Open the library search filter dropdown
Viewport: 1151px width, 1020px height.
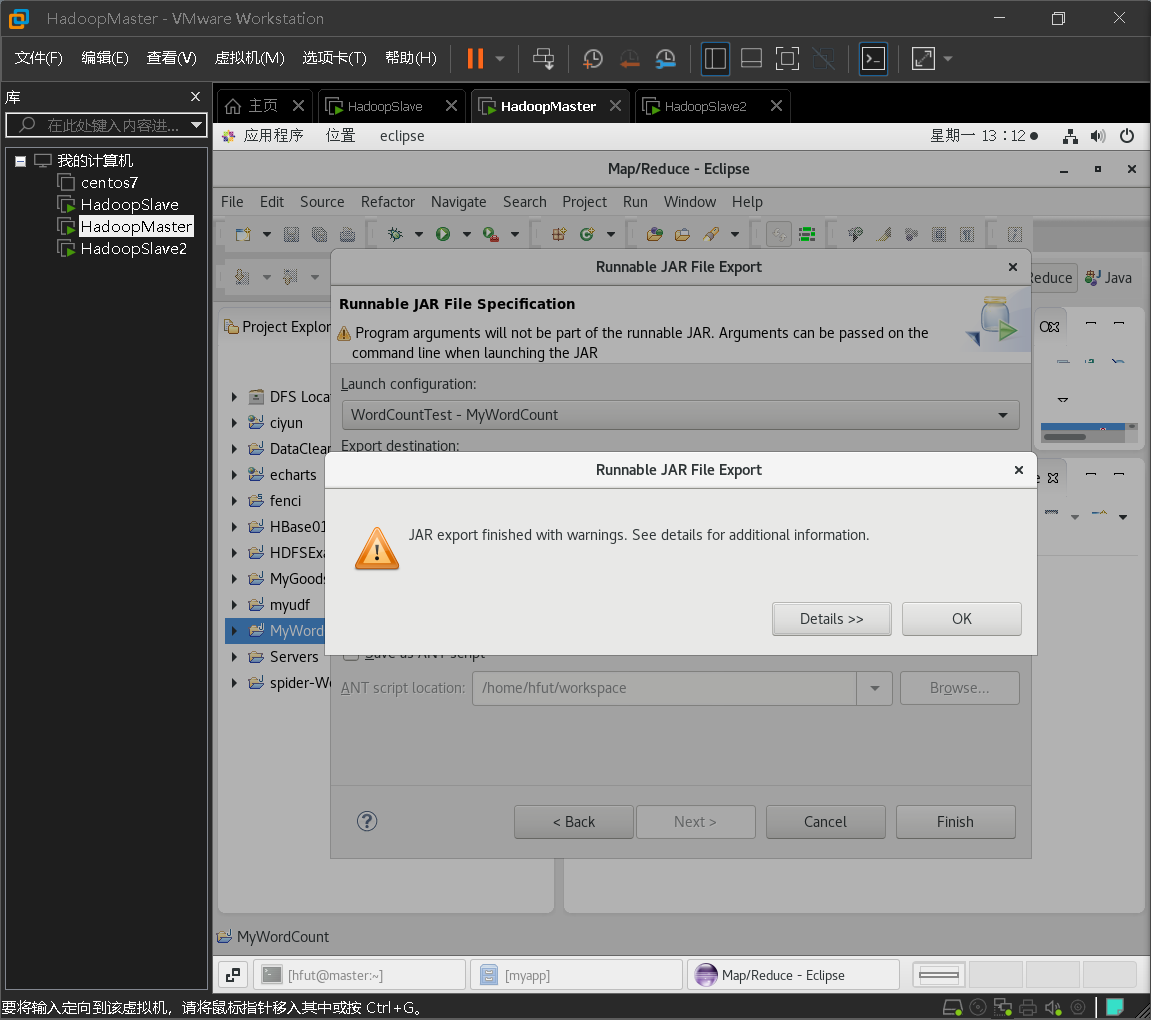click(196, 125)
